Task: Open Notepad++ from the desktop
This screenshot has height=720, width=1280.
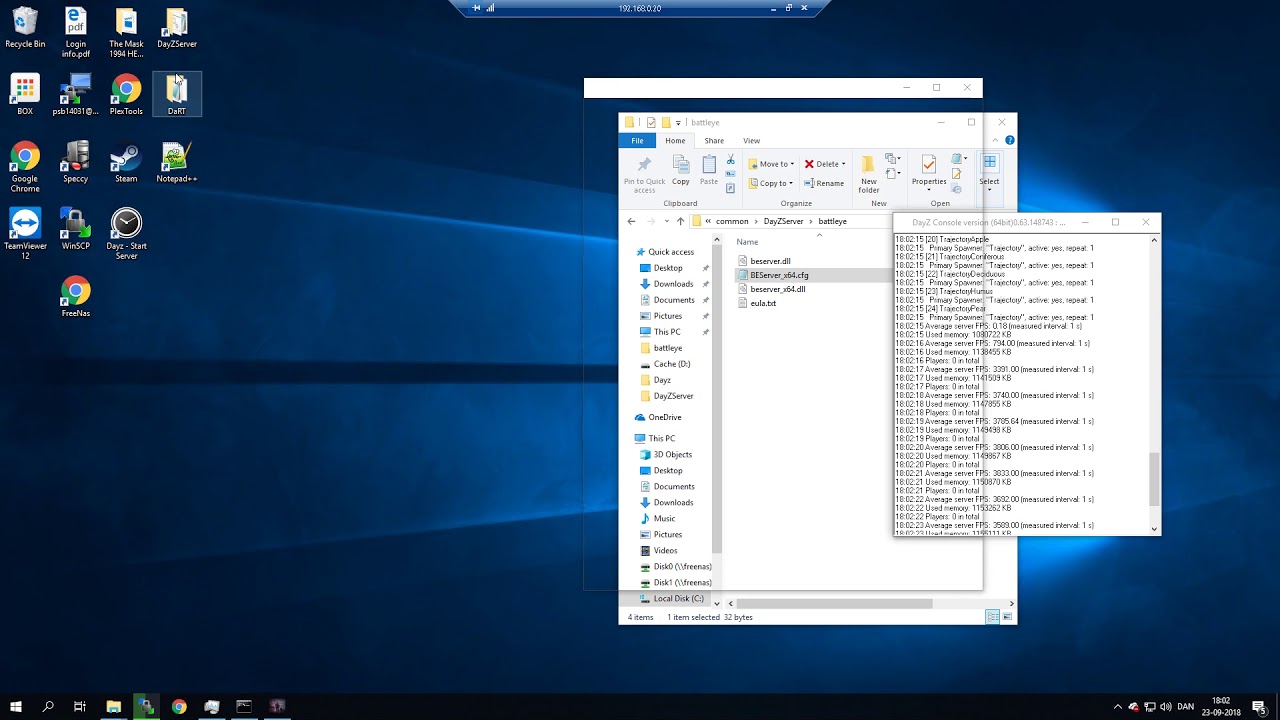Action: (177, 162)
